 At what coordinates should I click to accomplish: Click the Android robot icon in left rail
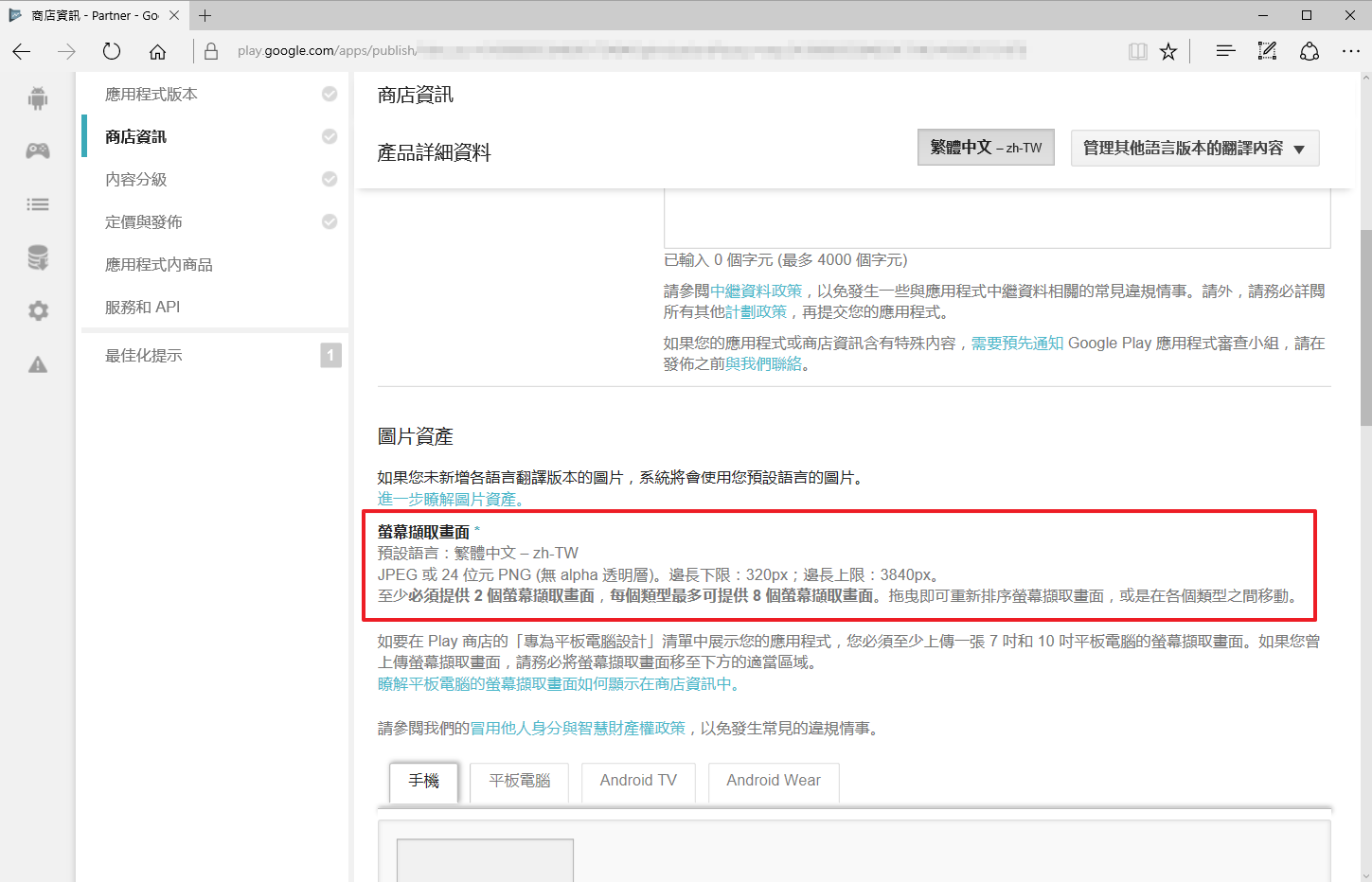coord(38,97)
